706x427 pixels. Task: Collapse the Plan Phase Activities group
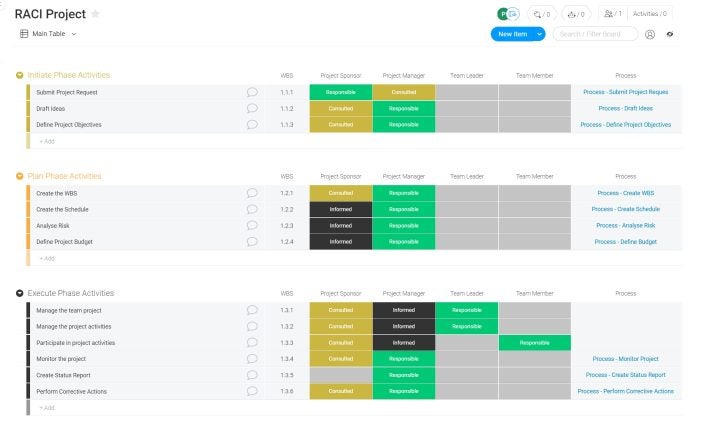(20, 177)
